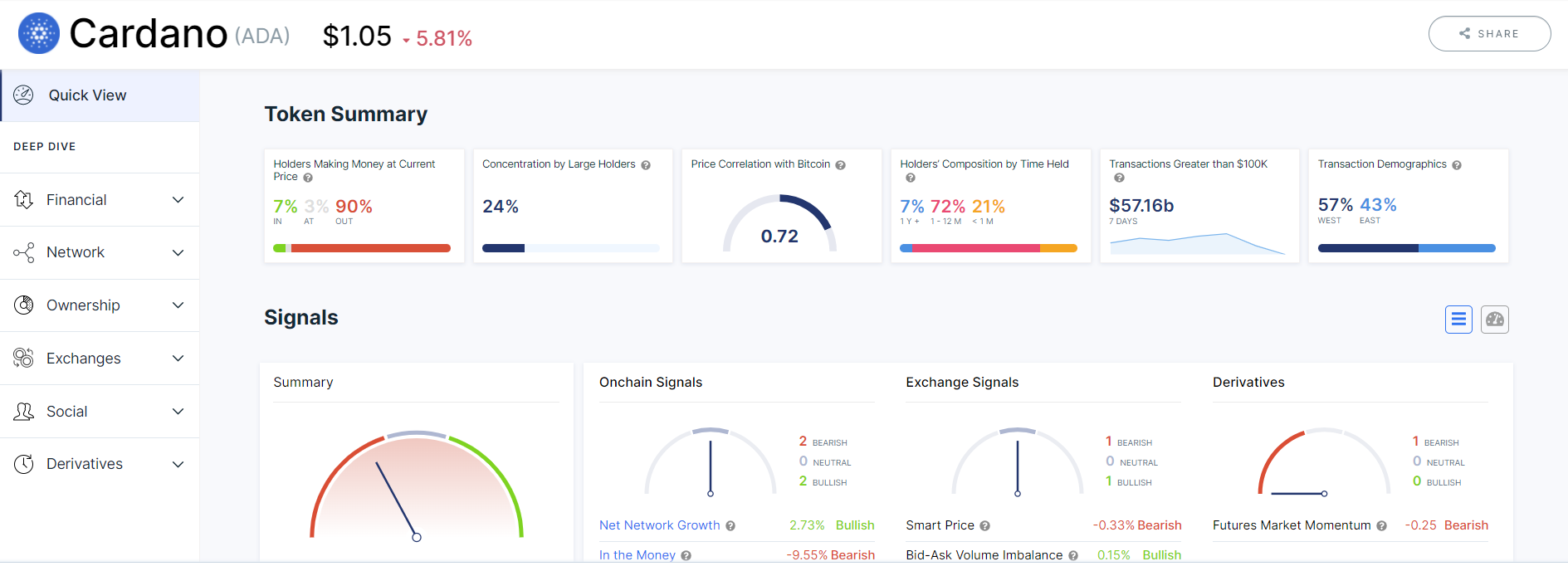Viewport: 1568px width, 576px height.
Task: Click the Futures Market Momentum label
Action: [1292, 525]
